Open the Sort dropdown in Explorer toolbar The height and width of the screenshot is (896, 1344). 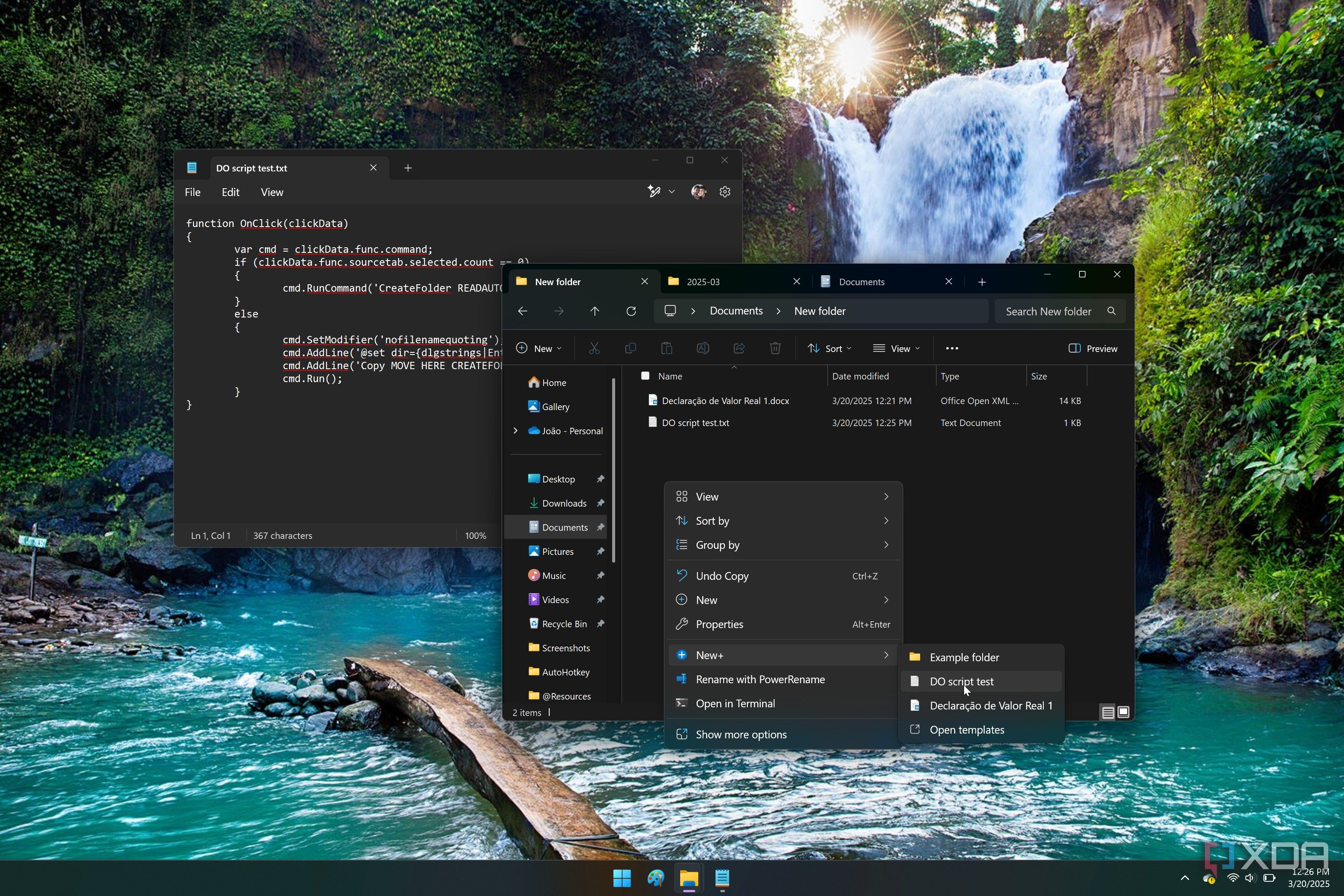[830, 348]
